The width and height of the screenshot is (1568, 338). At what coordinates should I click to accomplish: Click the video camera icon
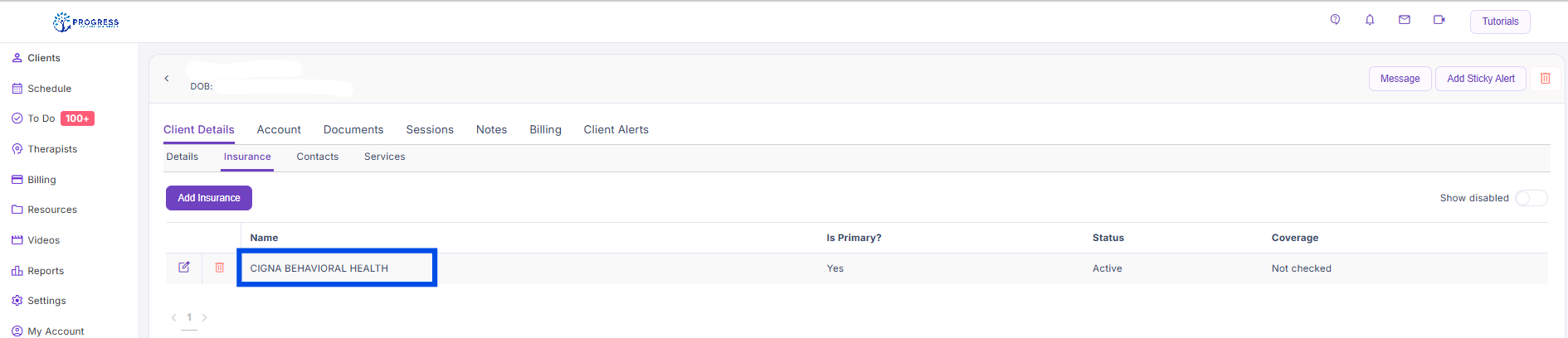[x=1439, y=20]
